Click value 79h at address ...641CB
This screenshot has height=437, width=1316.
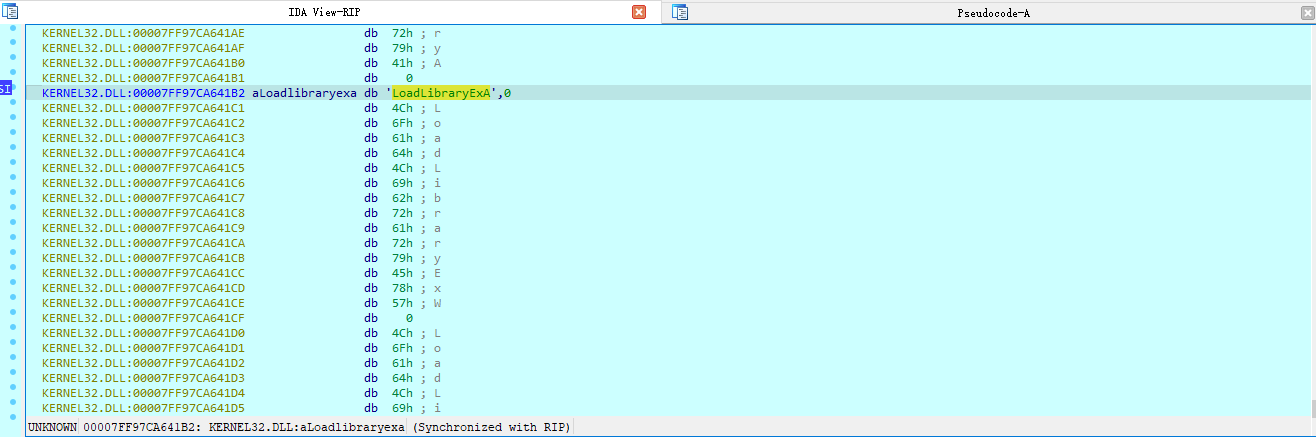pos(402,258)
